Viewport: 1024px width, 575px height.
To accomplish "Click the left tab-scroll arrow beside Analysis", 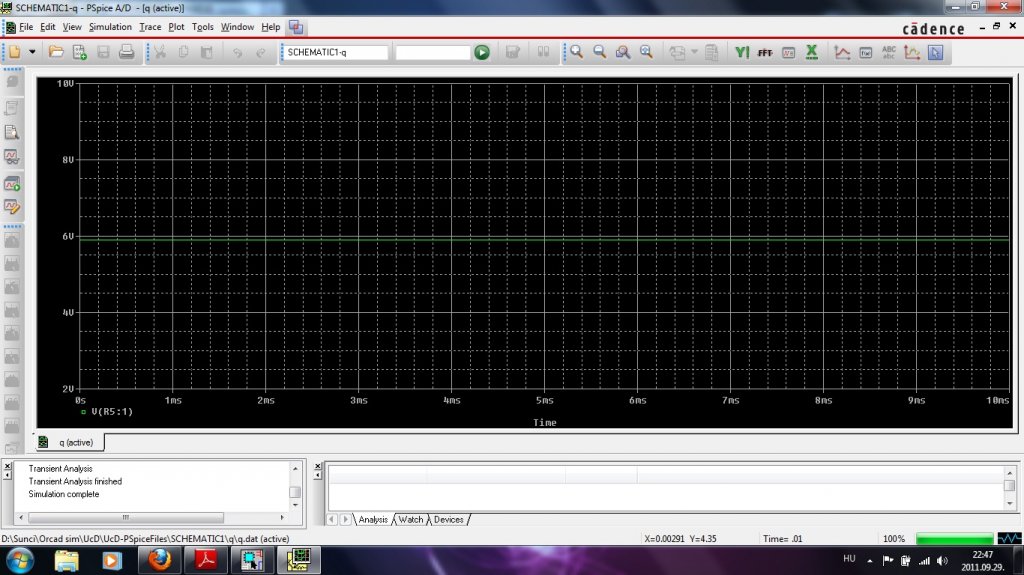I will click(x=332, y=519).
